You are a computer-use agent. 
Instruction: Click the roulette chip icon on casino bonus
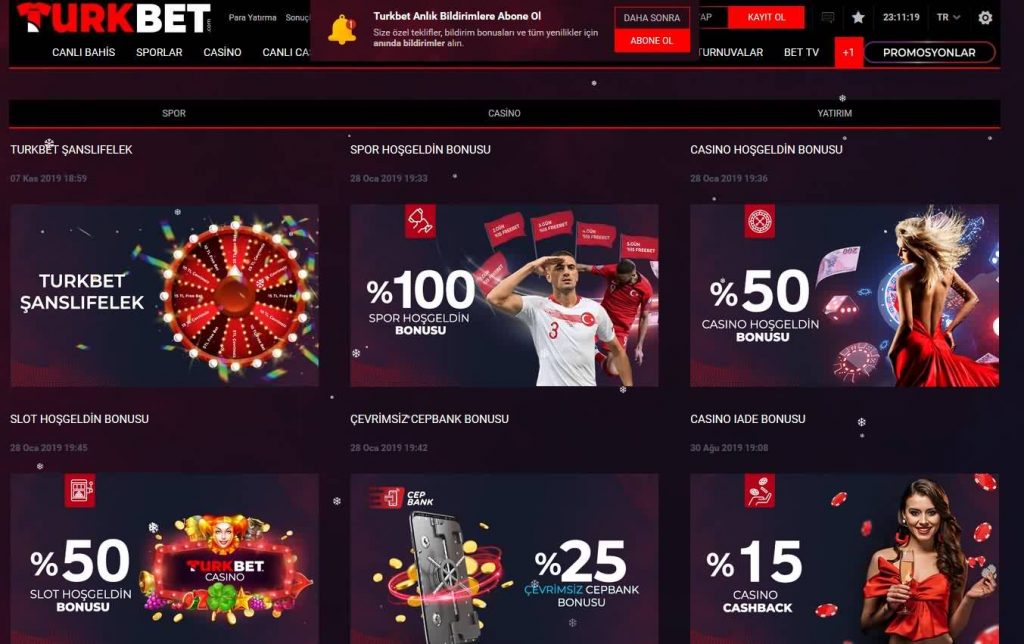(x=760, y=221)
